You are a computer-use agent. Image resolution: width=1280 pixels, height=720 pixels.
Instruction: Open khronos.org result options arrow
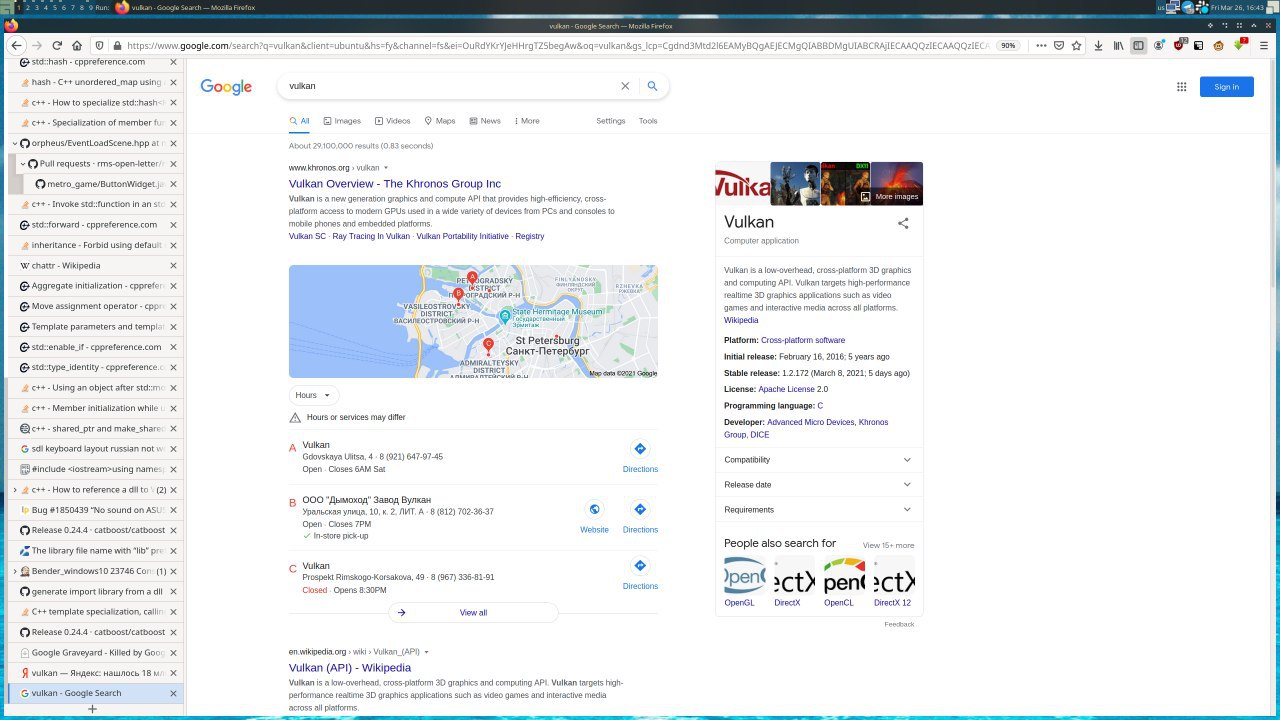point(386,168)
